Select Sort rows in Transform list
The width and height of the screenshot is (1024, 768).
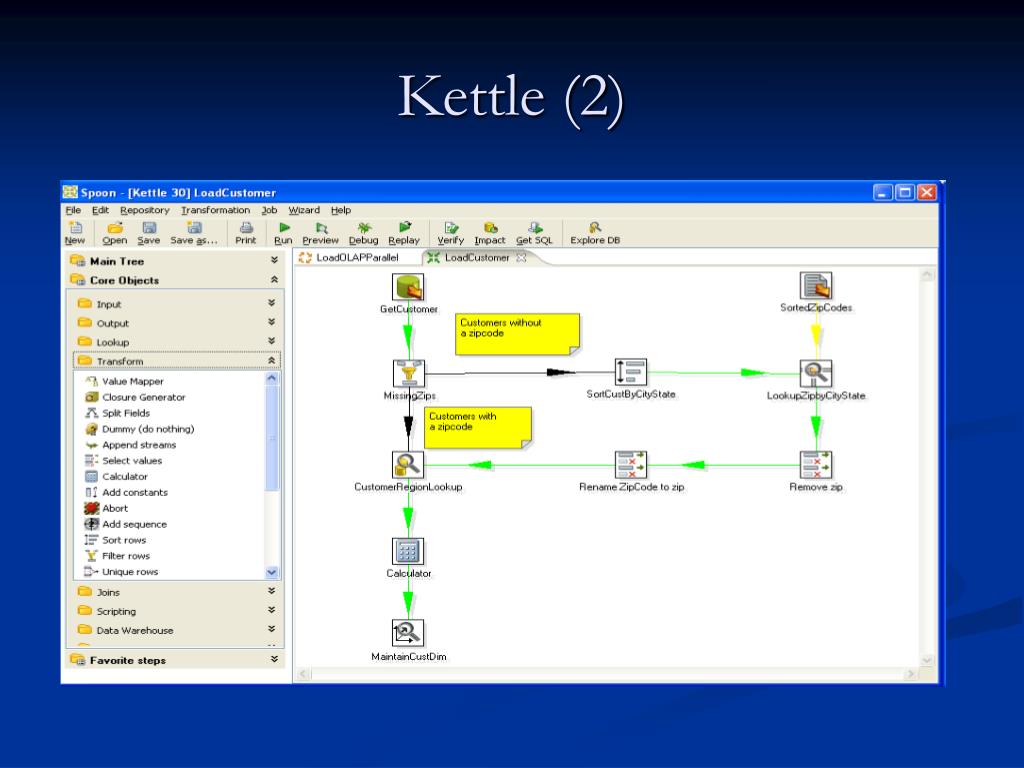[x=124, y=540]
